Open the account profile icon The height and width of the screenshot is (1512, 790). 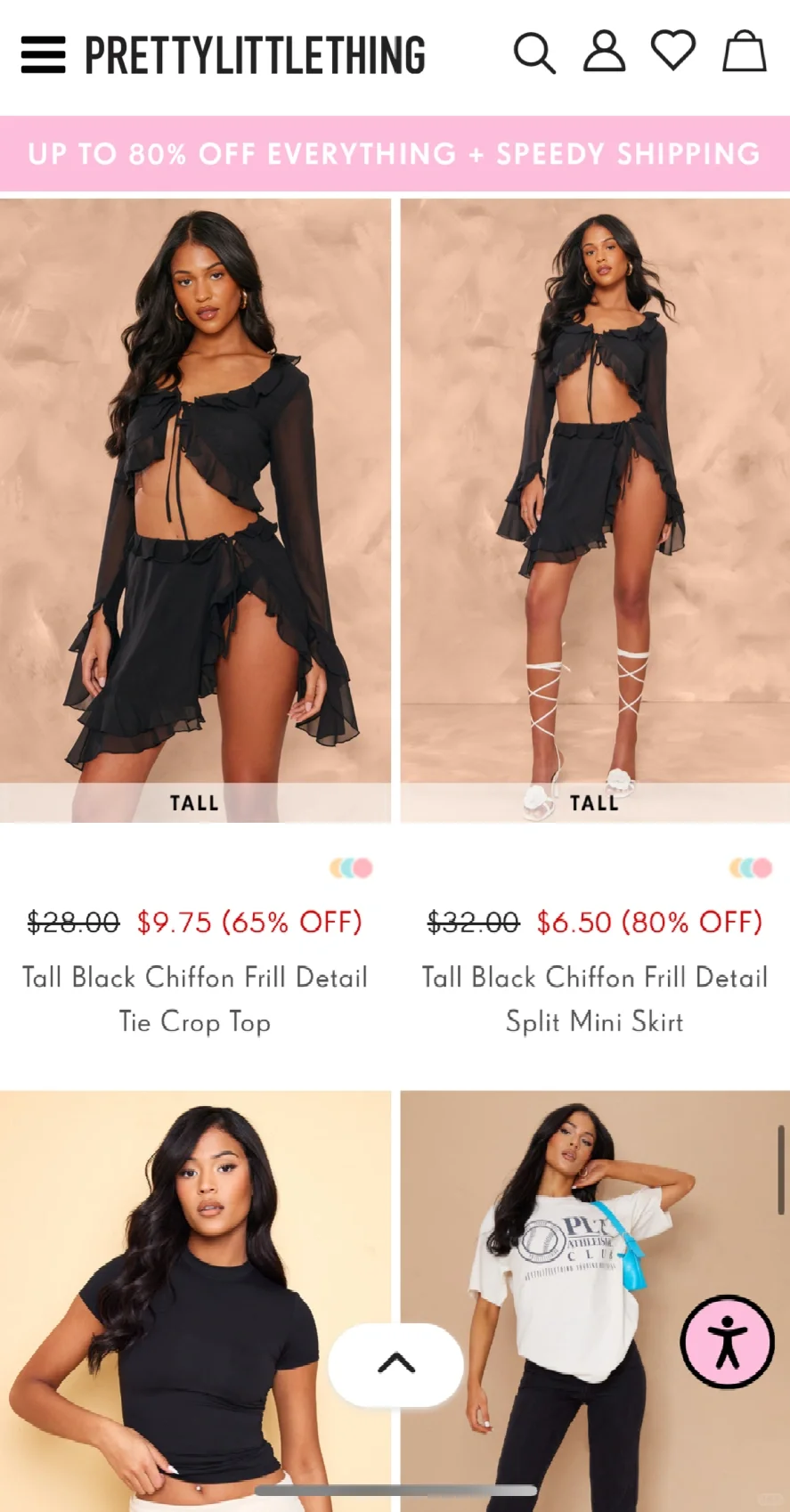604,52
